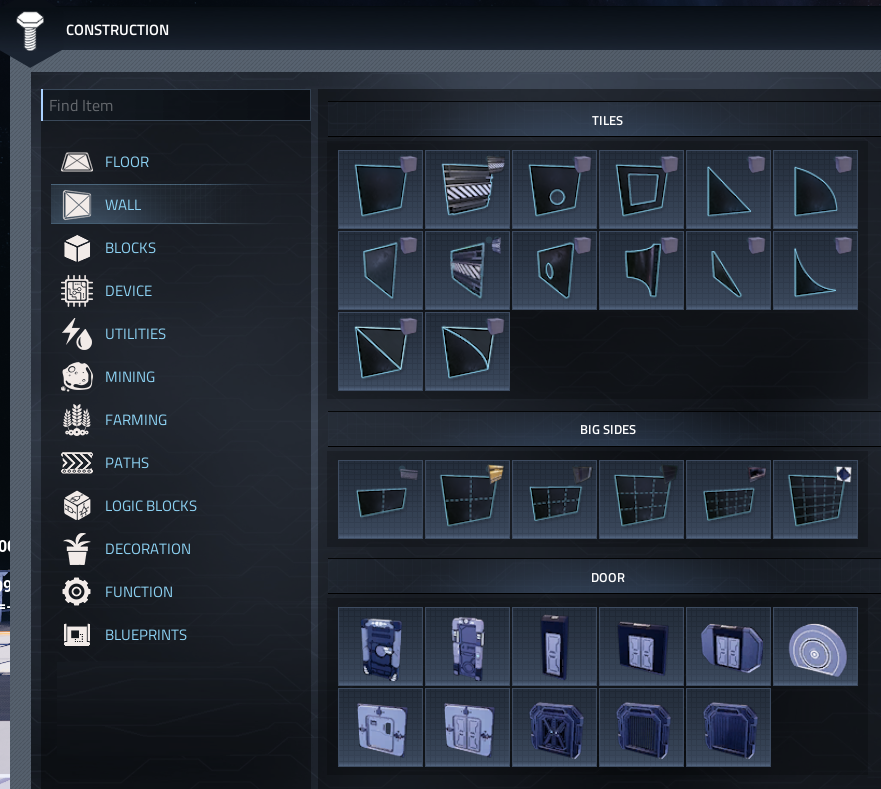
Task: Pick the last grated octagonal gate in bottom row
Action: point(728,727)
